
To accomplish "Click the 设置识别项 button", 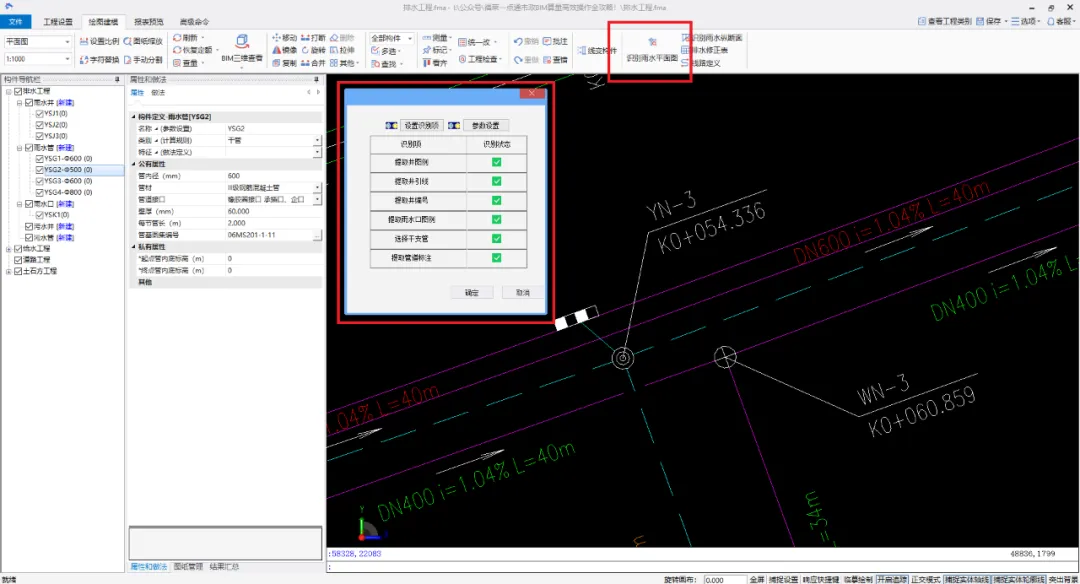I will point(421,125).
